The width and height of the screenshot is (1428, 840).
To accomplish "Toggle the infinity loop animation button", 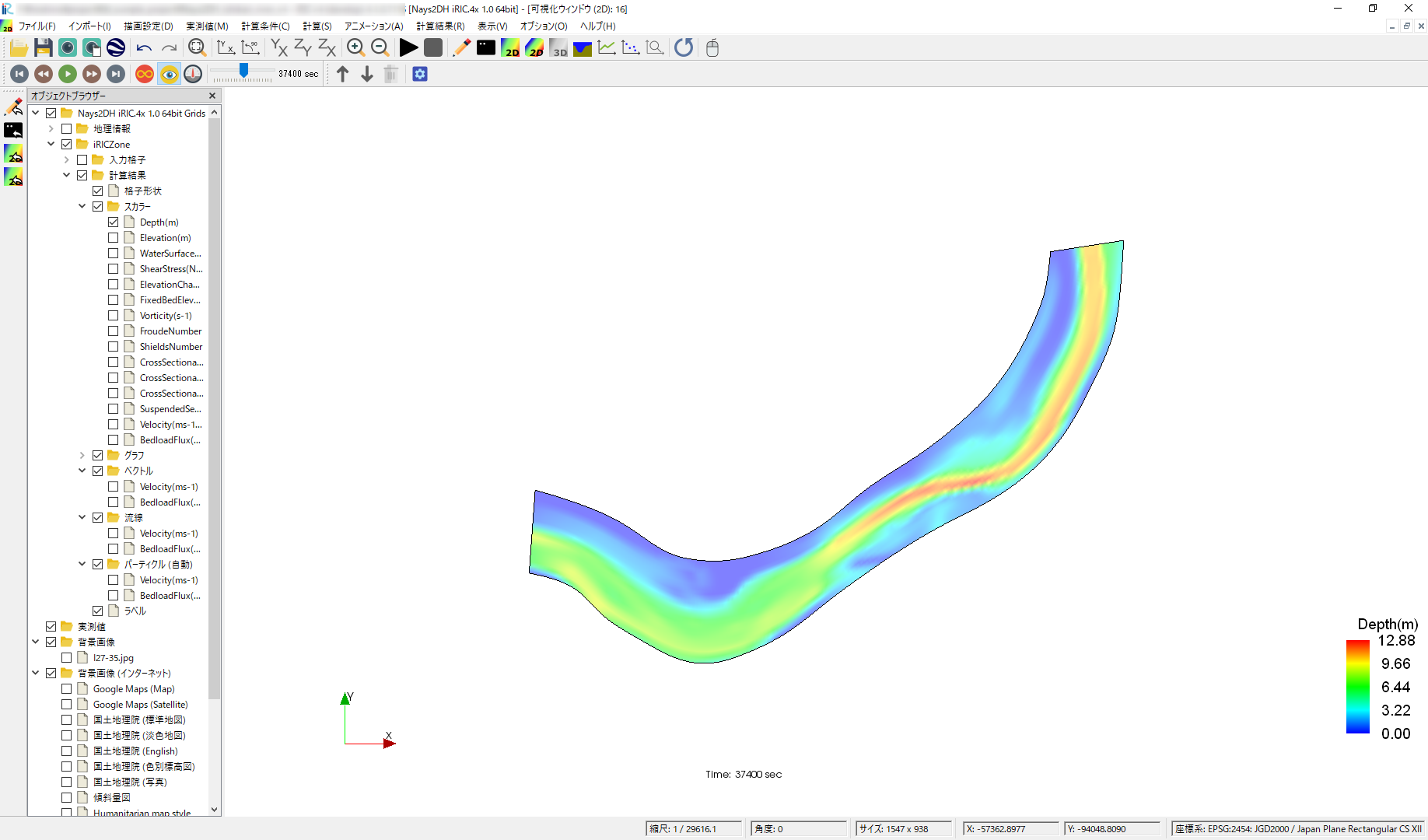I will 145,74.
